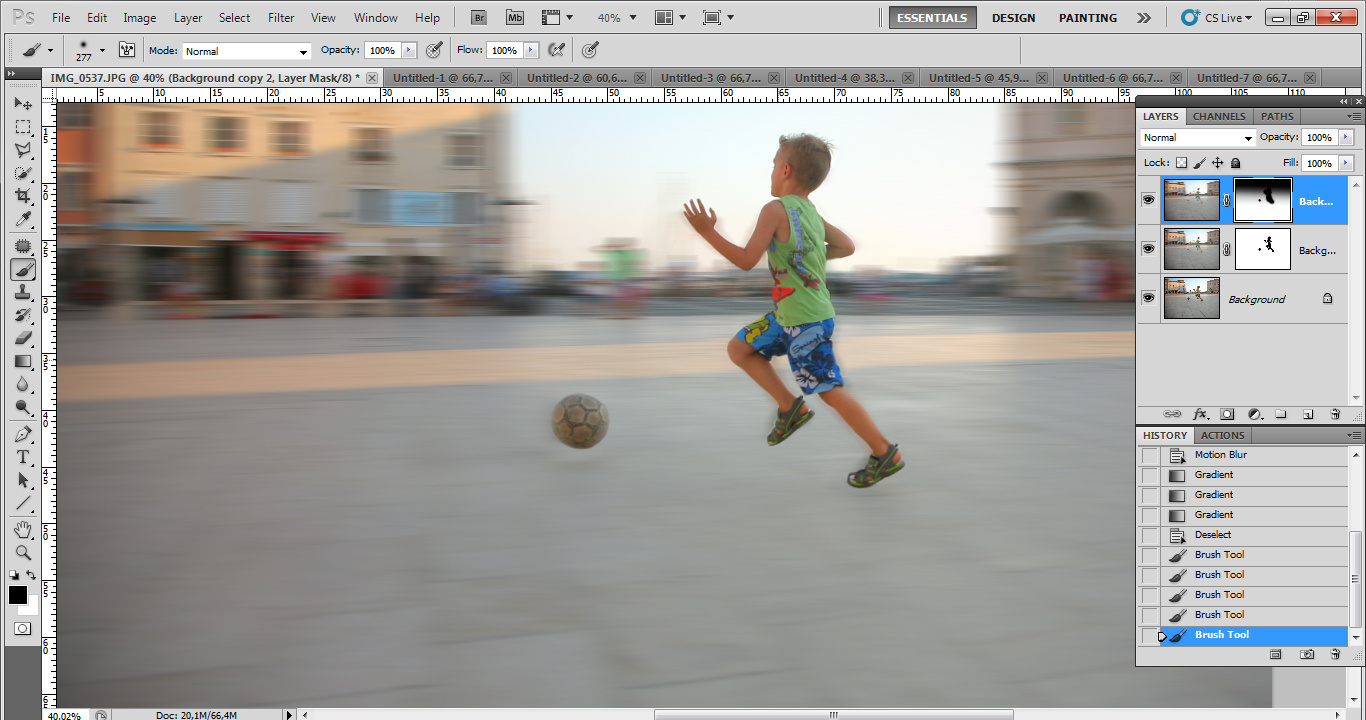Open the Filter menu

point(281,18)
